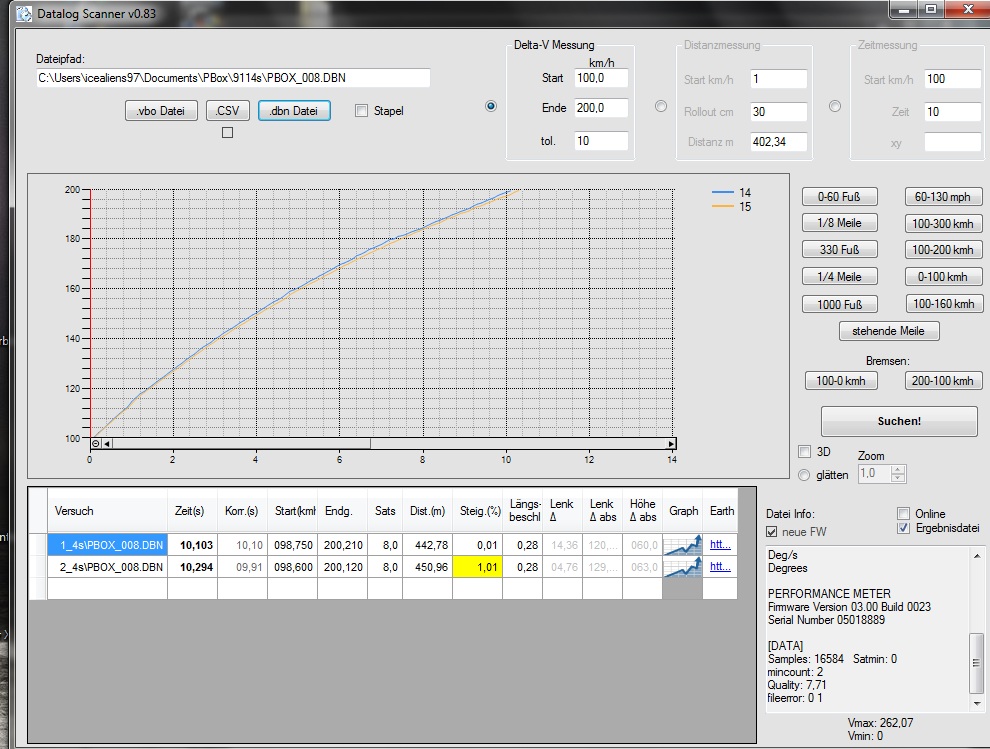Click the Distanz m field
This screenshot has height=749, width=990.
(x=778, y=141)
